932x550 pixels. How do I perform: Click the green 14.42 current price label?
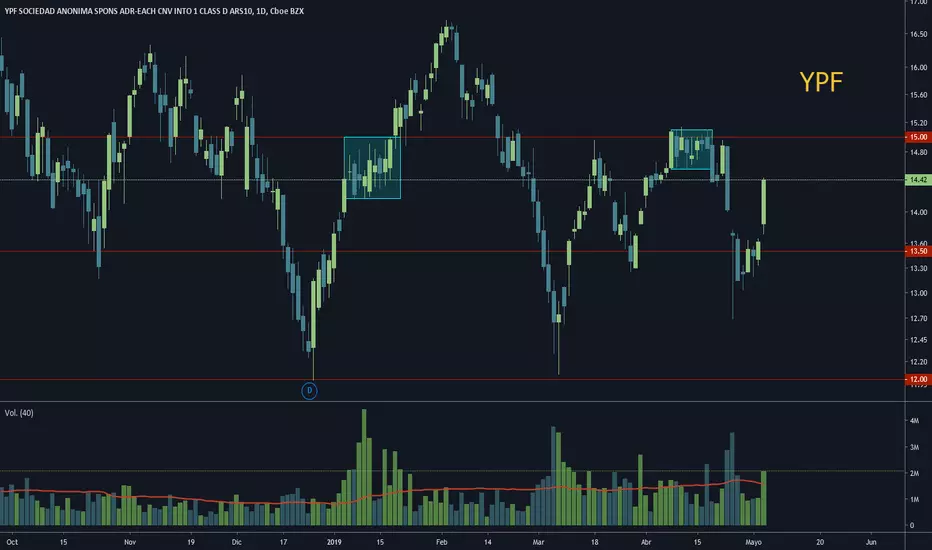pyautogui.click(x=918, y=179)
